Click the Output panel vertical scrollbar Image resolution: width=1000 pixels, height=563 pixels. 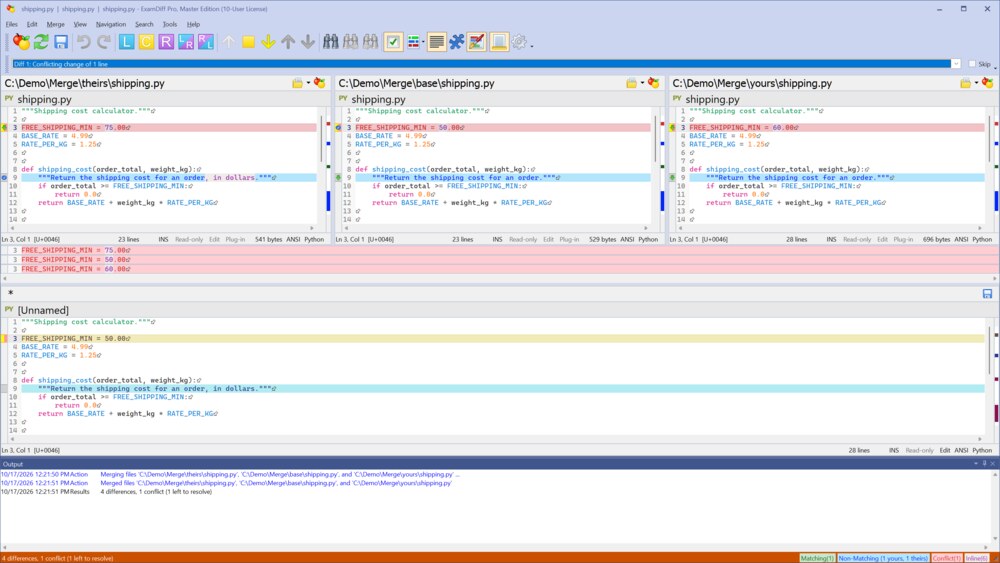995,507
